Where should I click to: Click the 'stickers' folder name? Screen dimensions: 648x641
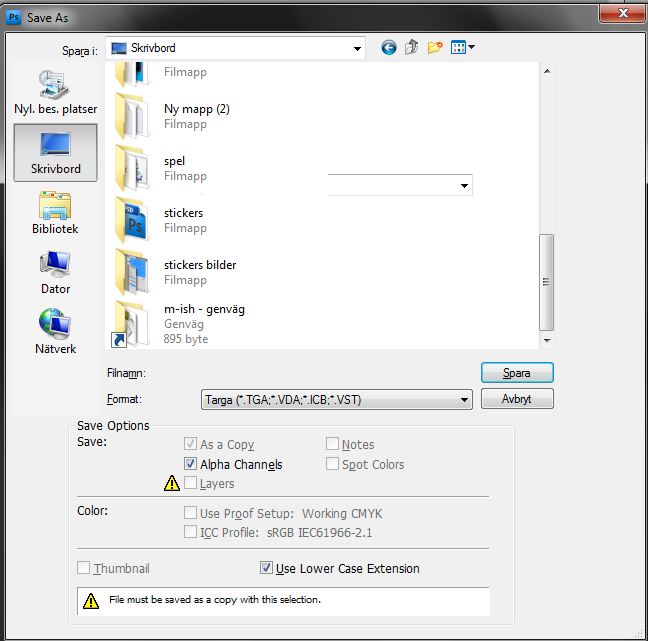click(x=183, y=213)
